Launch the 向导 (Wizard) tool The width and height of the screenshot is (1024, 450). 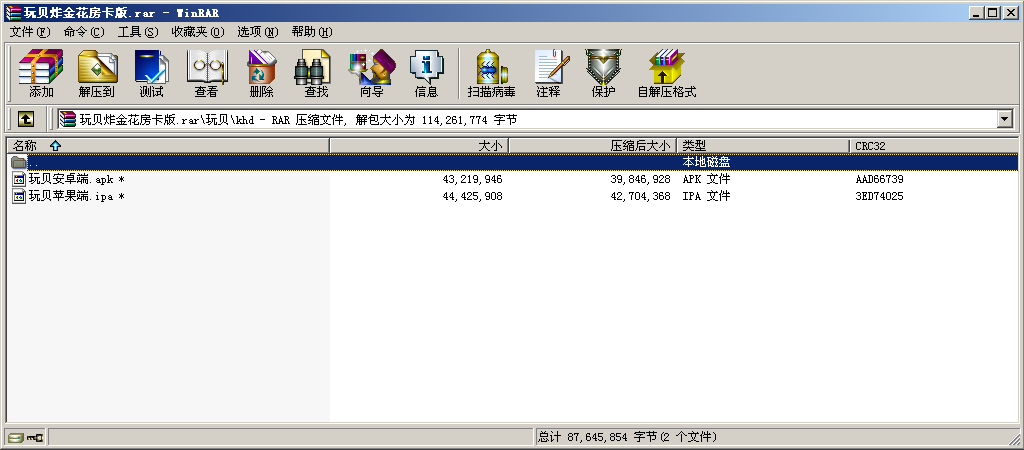(371, 73)
